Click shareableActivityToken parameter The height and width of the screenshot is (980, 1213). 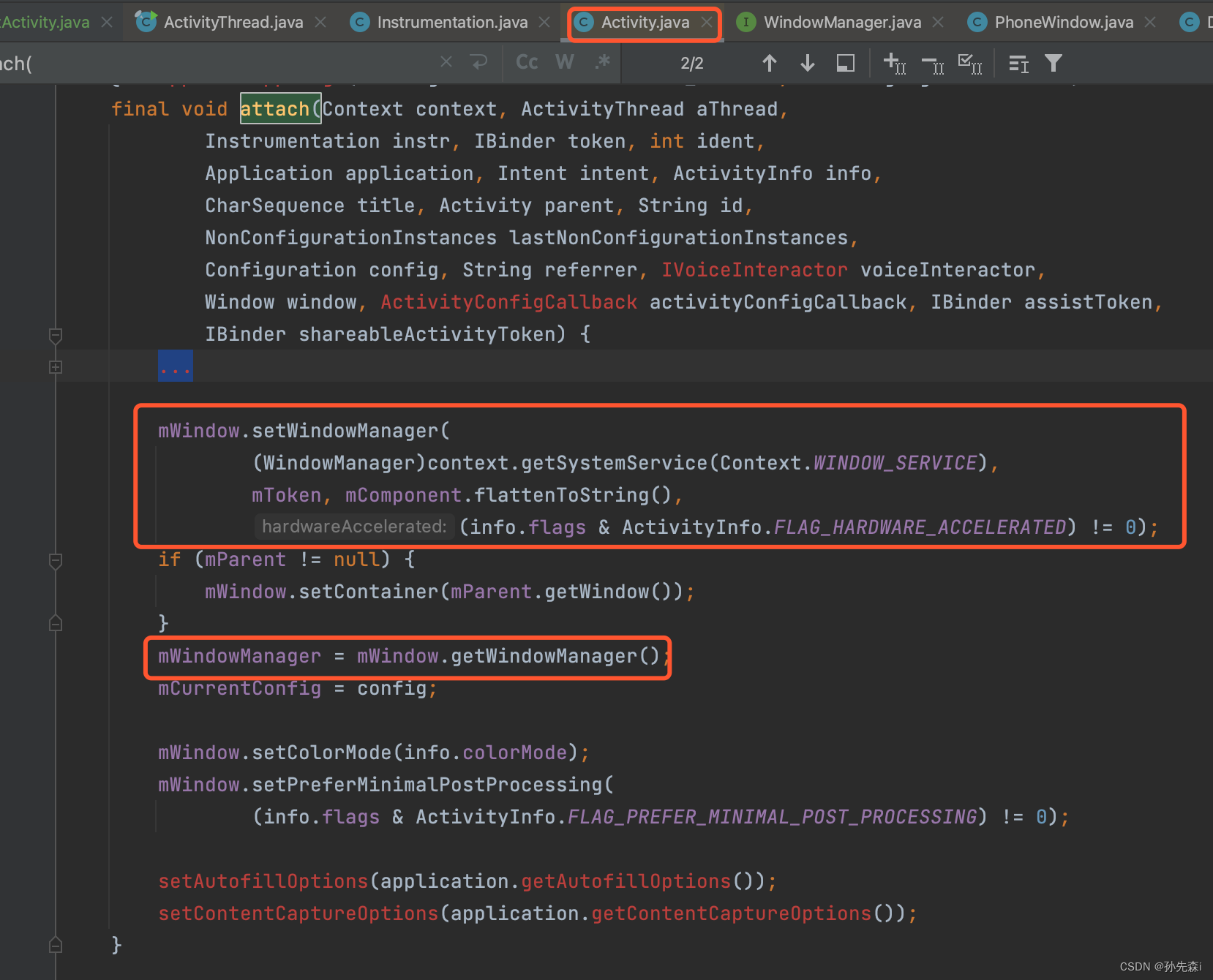tap(427, 334)
